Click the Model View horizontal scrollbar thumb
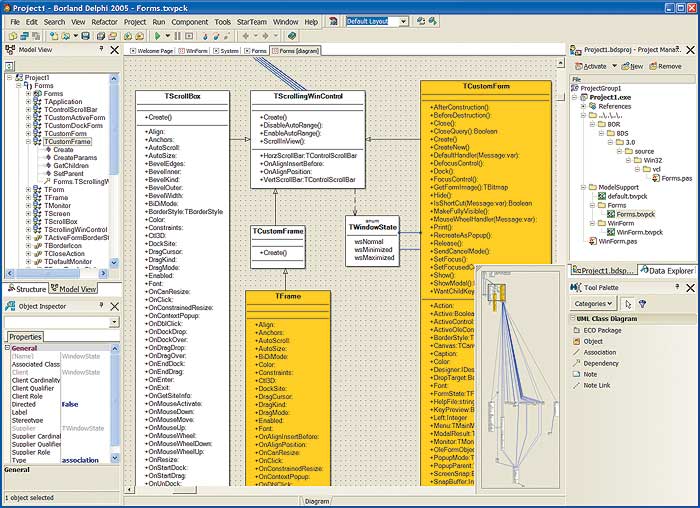The image size is (700, 508). click(47, 273)
